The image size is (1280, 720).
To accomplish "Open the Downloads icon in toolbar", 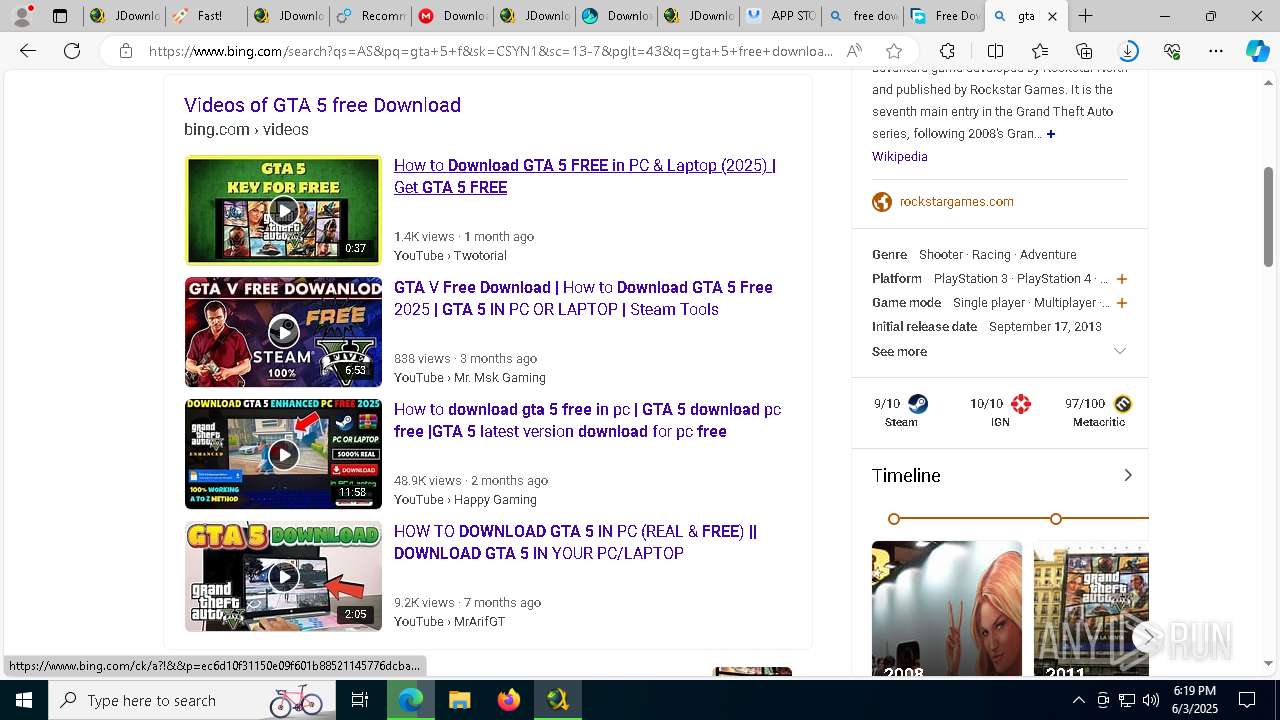I will [x=1128, y=51].
